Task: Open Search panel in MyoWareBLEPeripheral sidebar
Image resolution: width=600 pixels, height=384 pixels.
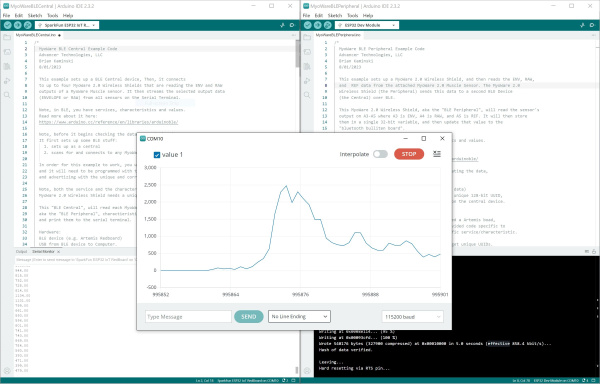Action: click(x=307, y=95)
